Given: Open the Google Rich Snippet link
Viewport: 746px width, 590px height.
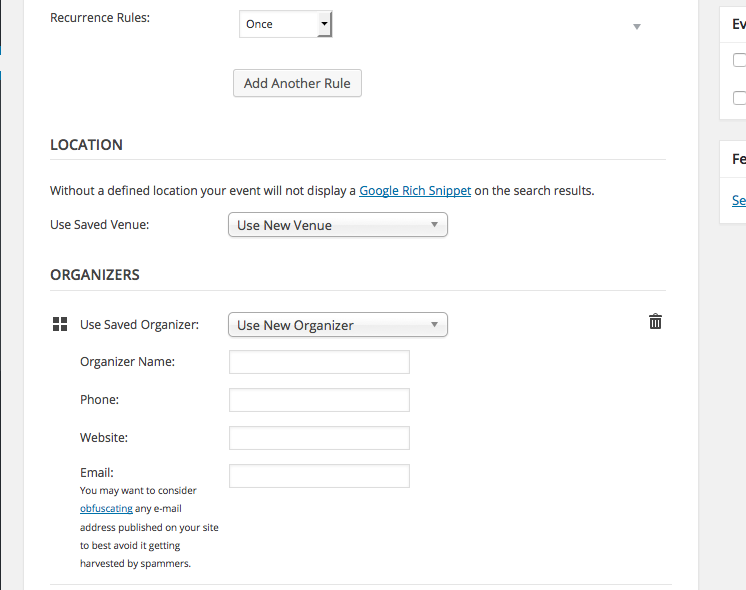Looking at the screenshot, I should [x=415, y=190].
